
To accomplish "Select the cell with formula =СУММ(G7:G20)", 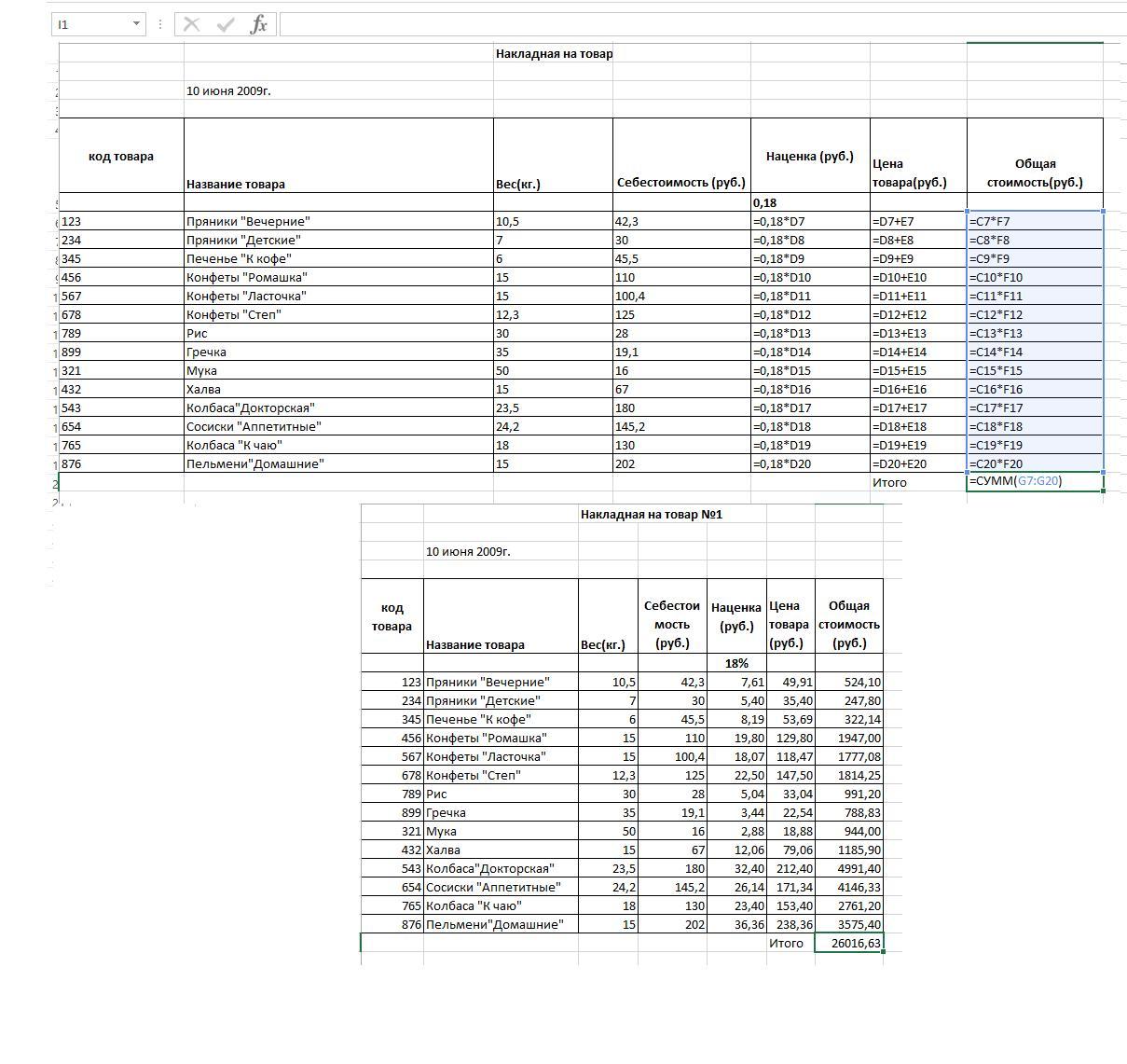I will 1035,482.
